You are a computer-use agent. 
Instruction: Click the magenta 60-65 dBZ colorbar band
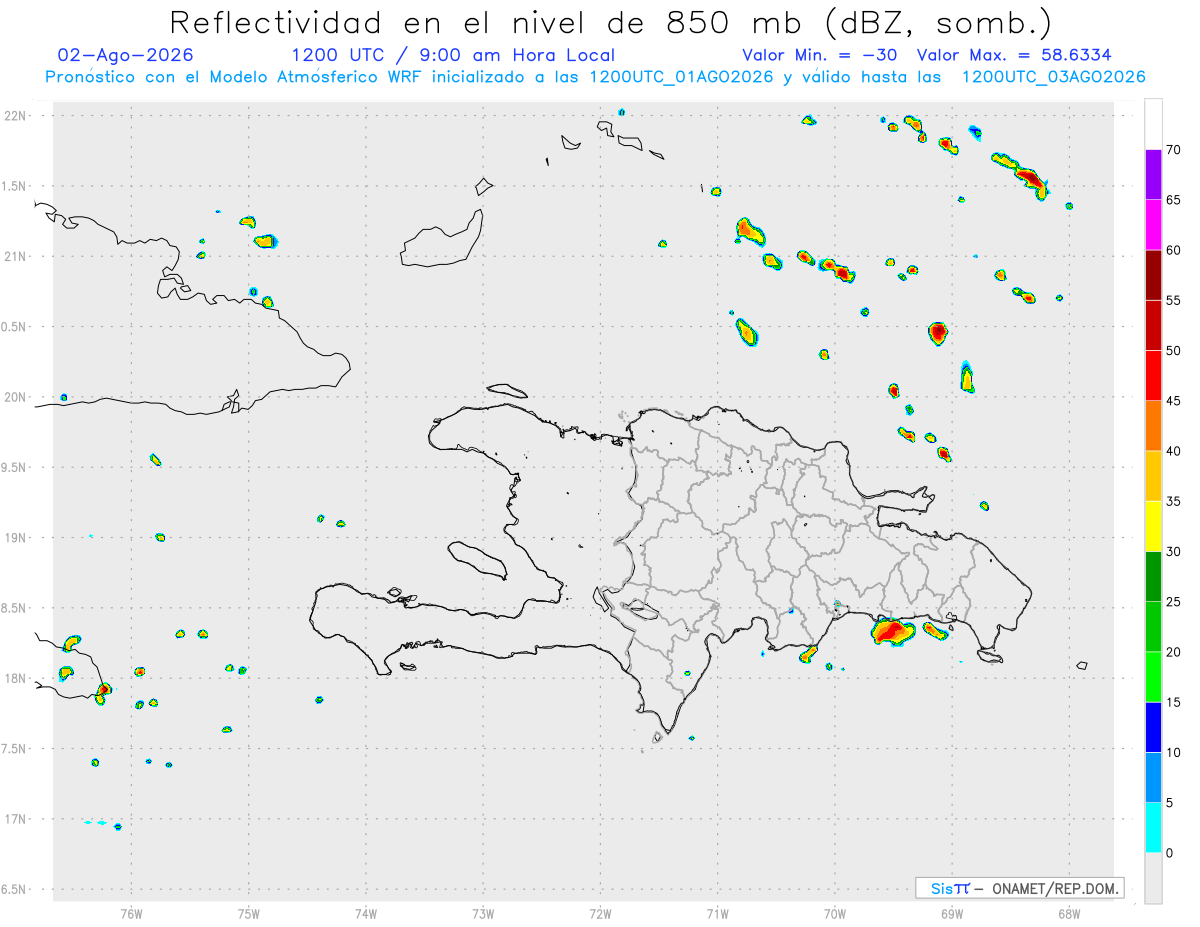(x=1153, y=225)
